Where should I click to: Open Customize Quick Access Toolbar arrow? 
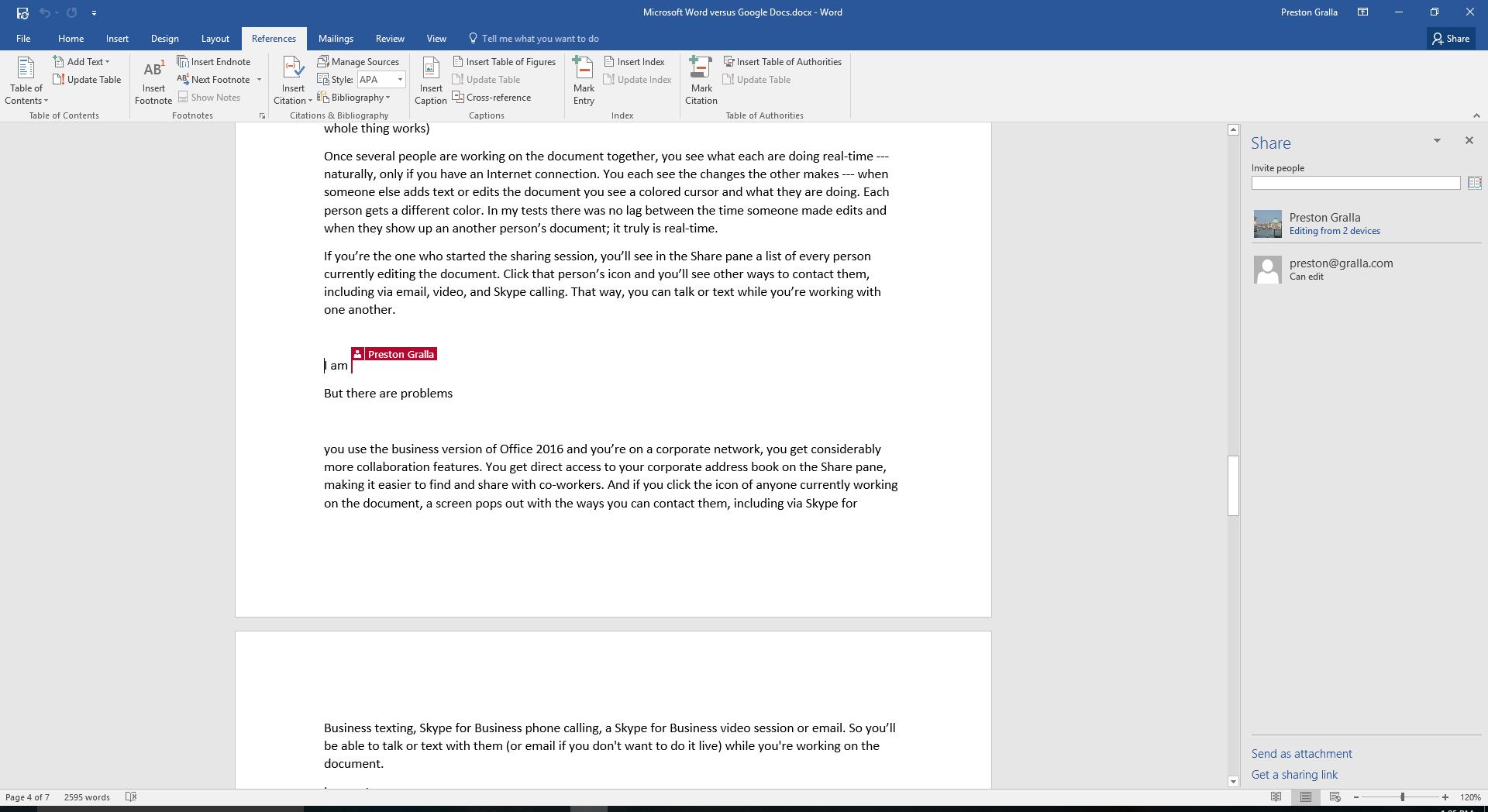(94, 13)
